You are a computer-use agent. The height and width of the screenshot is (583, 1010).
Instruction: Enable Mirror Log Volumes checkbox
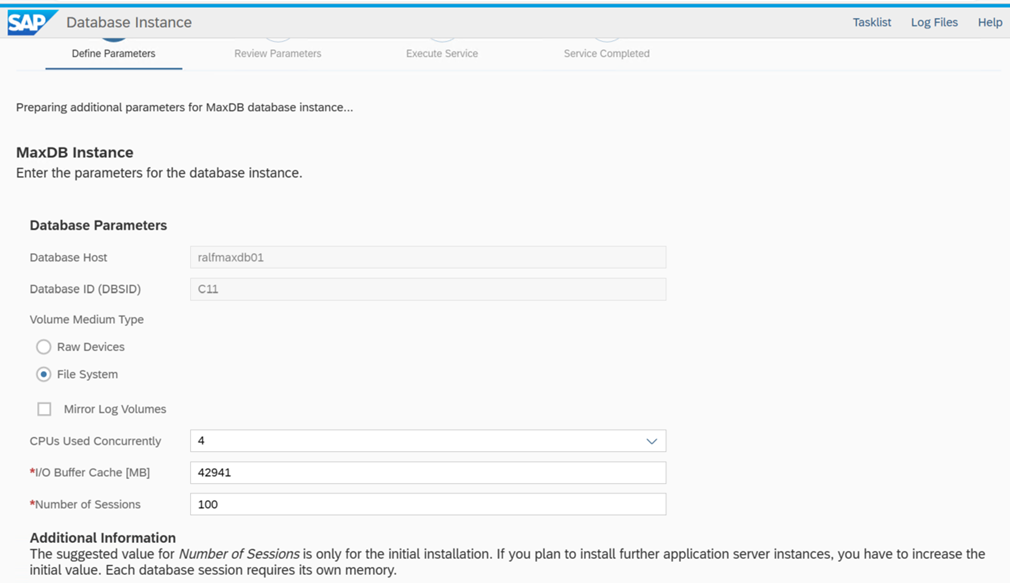point(44,409)
